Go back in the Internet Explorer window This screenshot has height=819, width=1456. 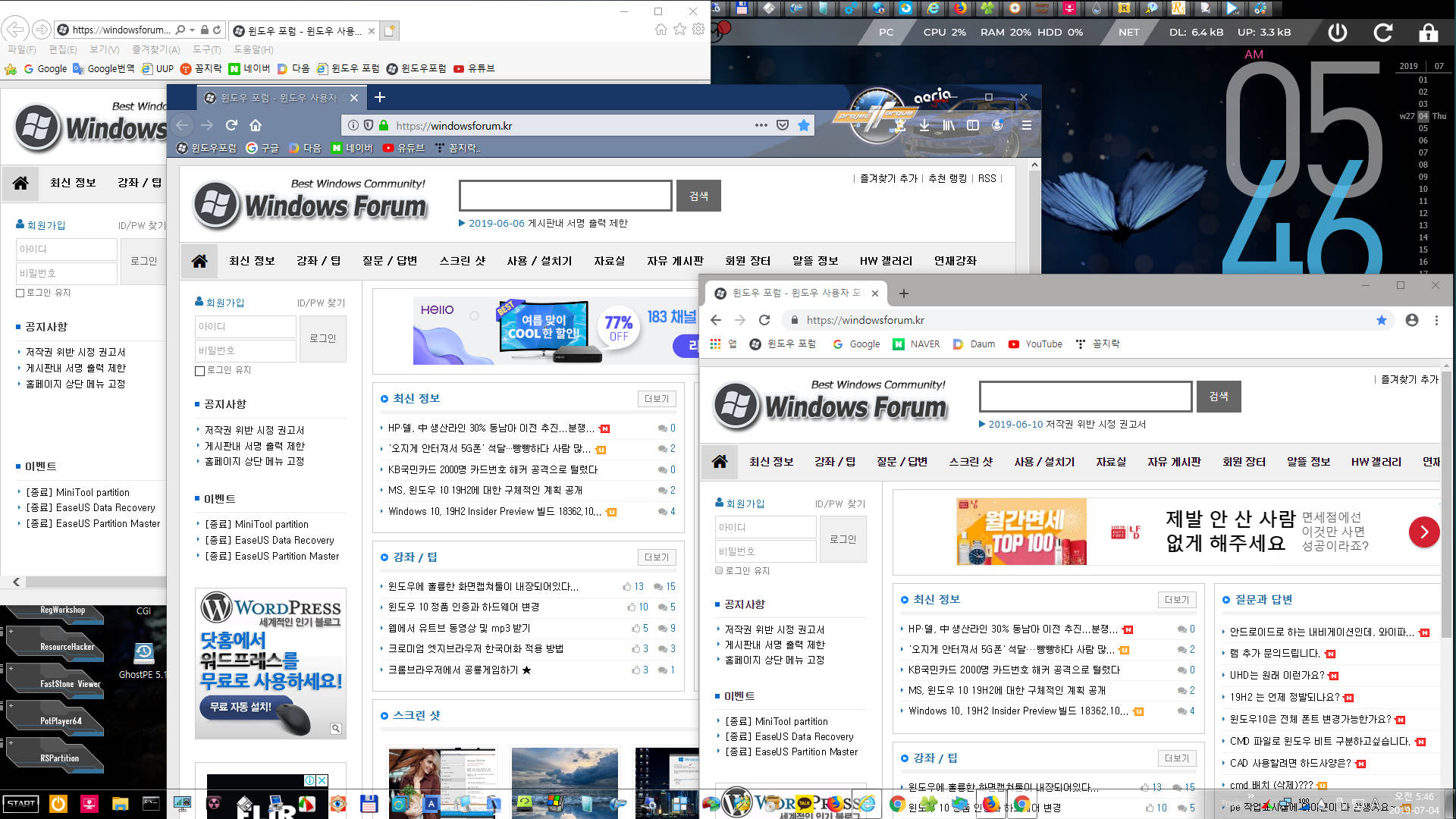coord(15,30)
